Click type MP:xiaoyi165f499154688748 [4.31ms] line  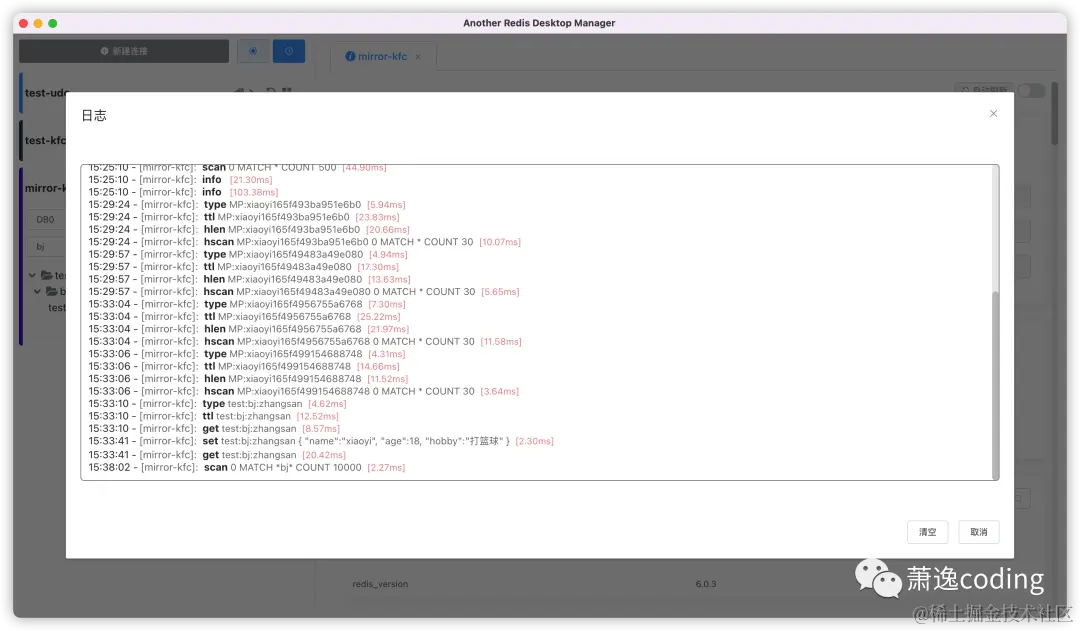point(247,355)
